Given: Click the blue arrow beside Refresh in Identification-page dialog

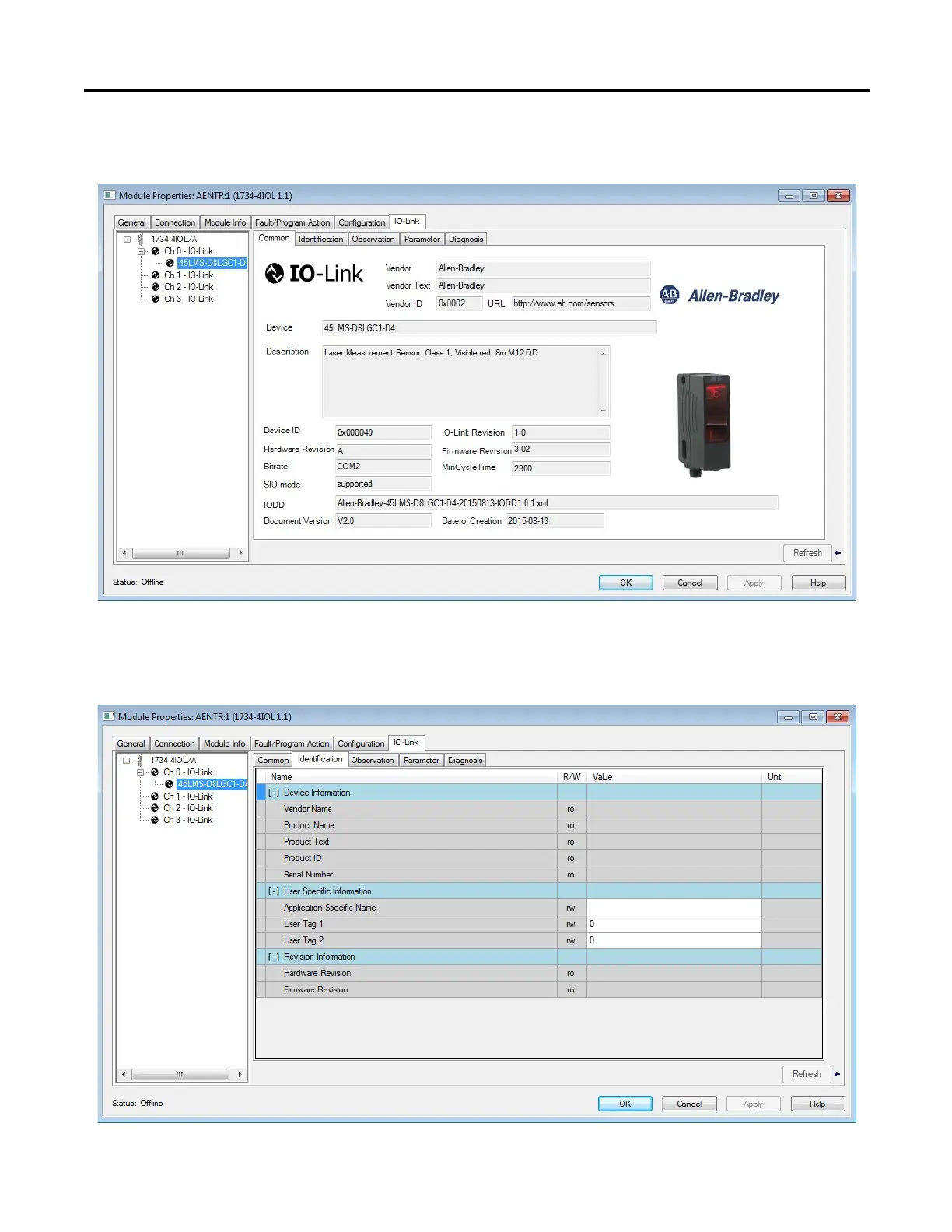Looking at the screenshot, I should [x=837, y=1074].
